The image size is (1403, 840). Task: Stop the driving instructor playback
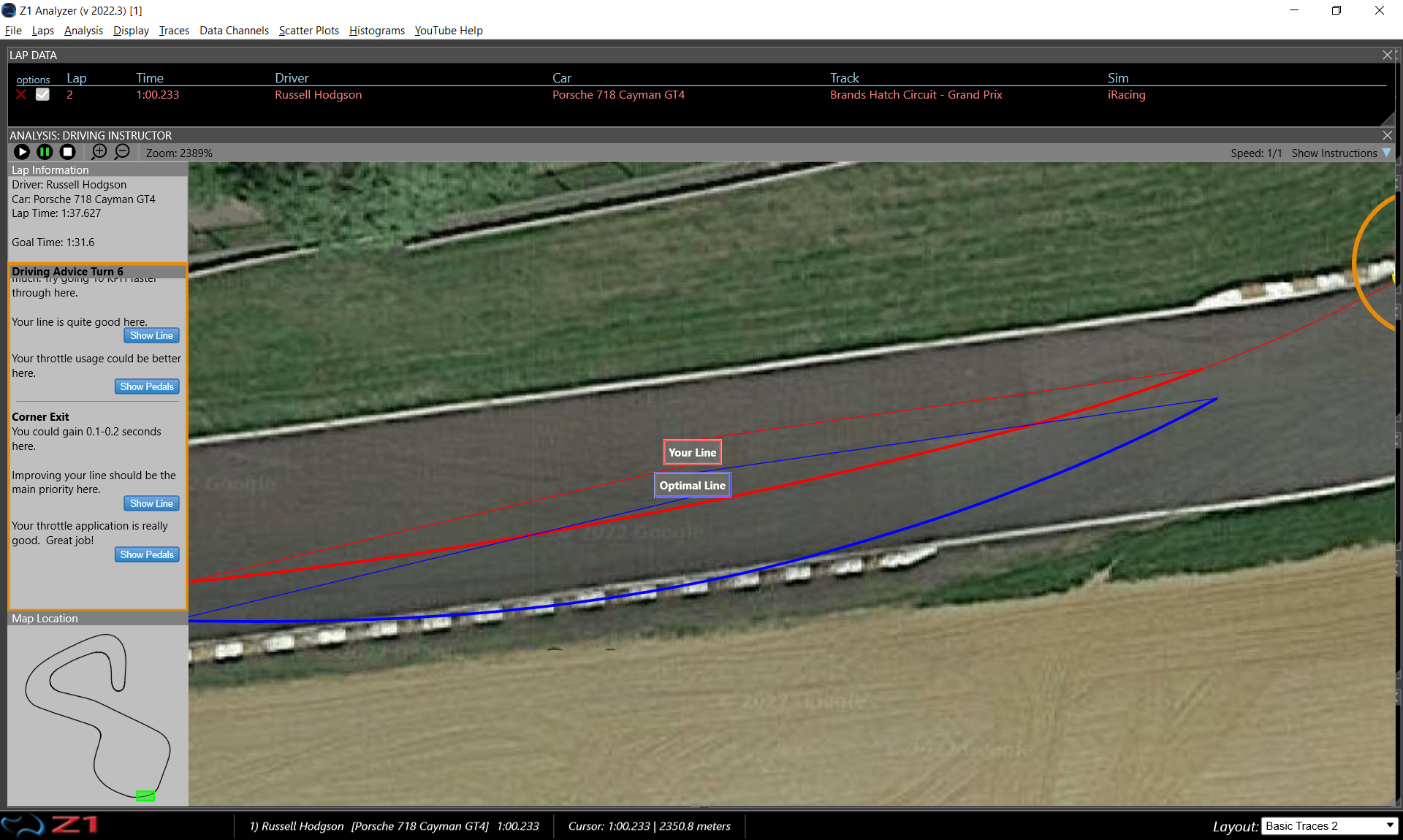[67, 152]
